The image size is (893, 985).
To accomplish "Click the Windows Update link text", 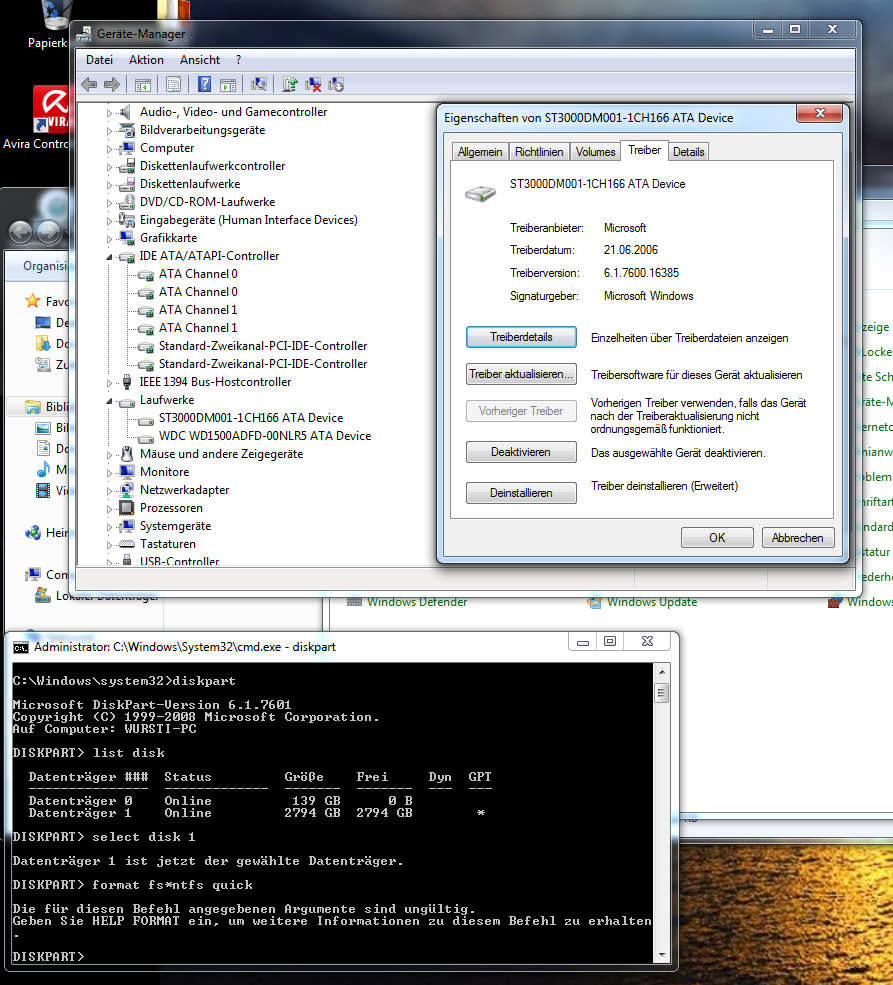I will [x=652, y=602].
